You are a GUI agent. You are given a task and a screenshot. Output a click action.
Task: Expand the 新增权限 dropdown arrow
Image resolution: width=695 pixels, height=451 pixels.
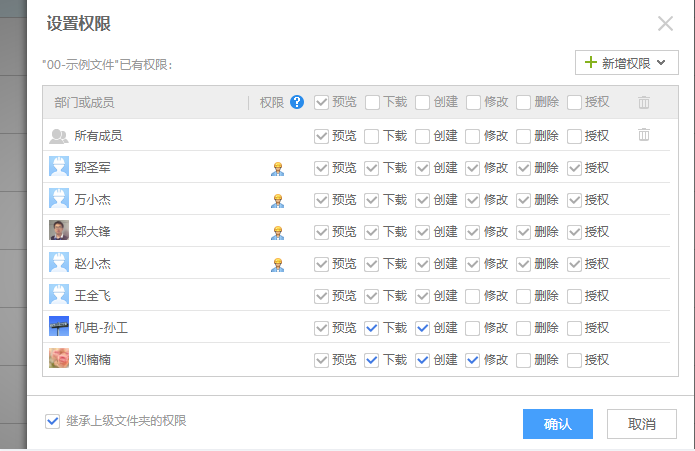click(x=661, y=63)
